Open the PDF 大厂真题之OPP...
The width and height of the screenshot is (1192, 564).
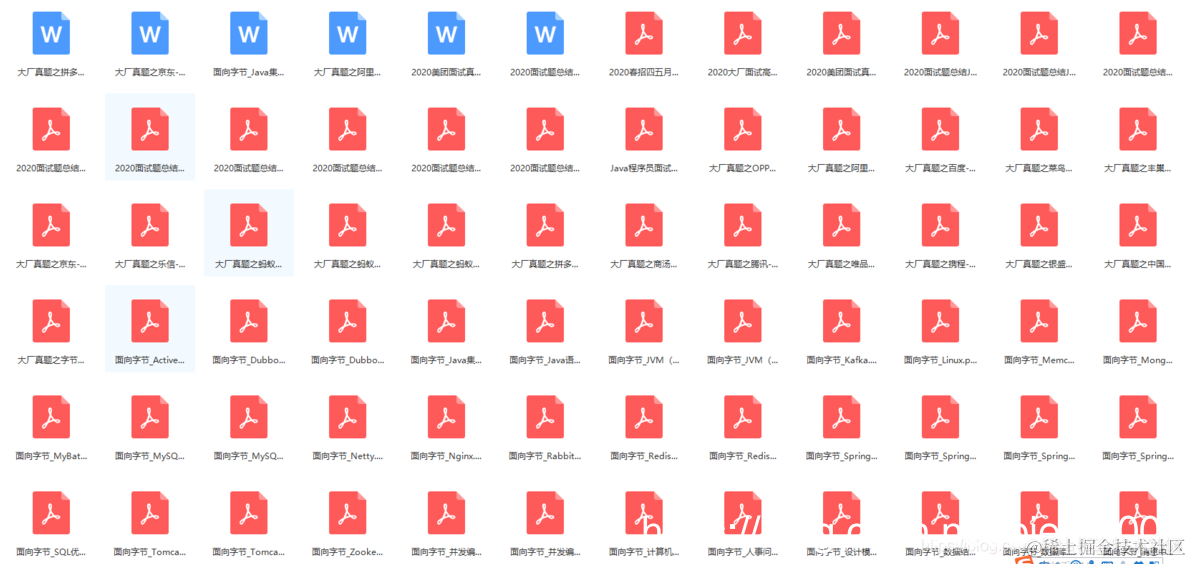[743, 129]
